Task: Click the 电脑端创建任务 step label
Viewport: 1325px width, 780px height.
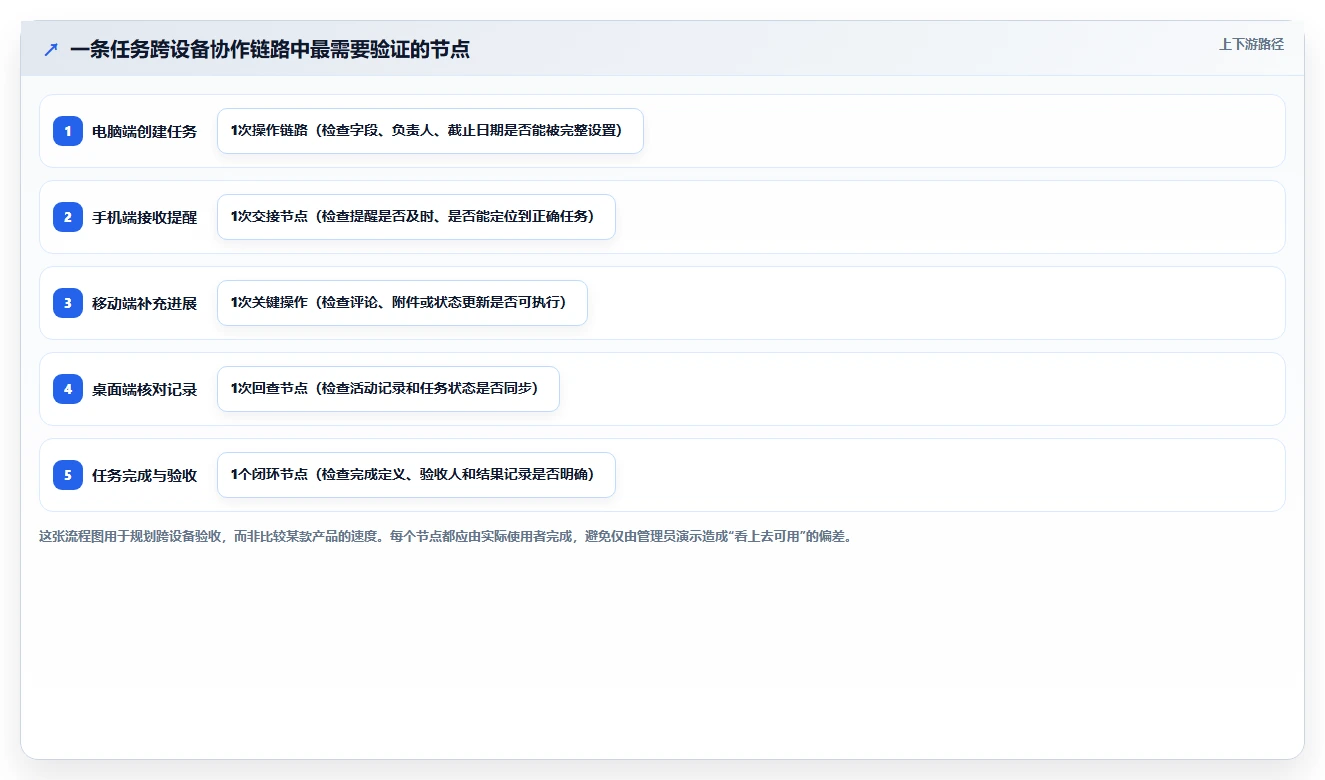Action: (x=145, y=131)
